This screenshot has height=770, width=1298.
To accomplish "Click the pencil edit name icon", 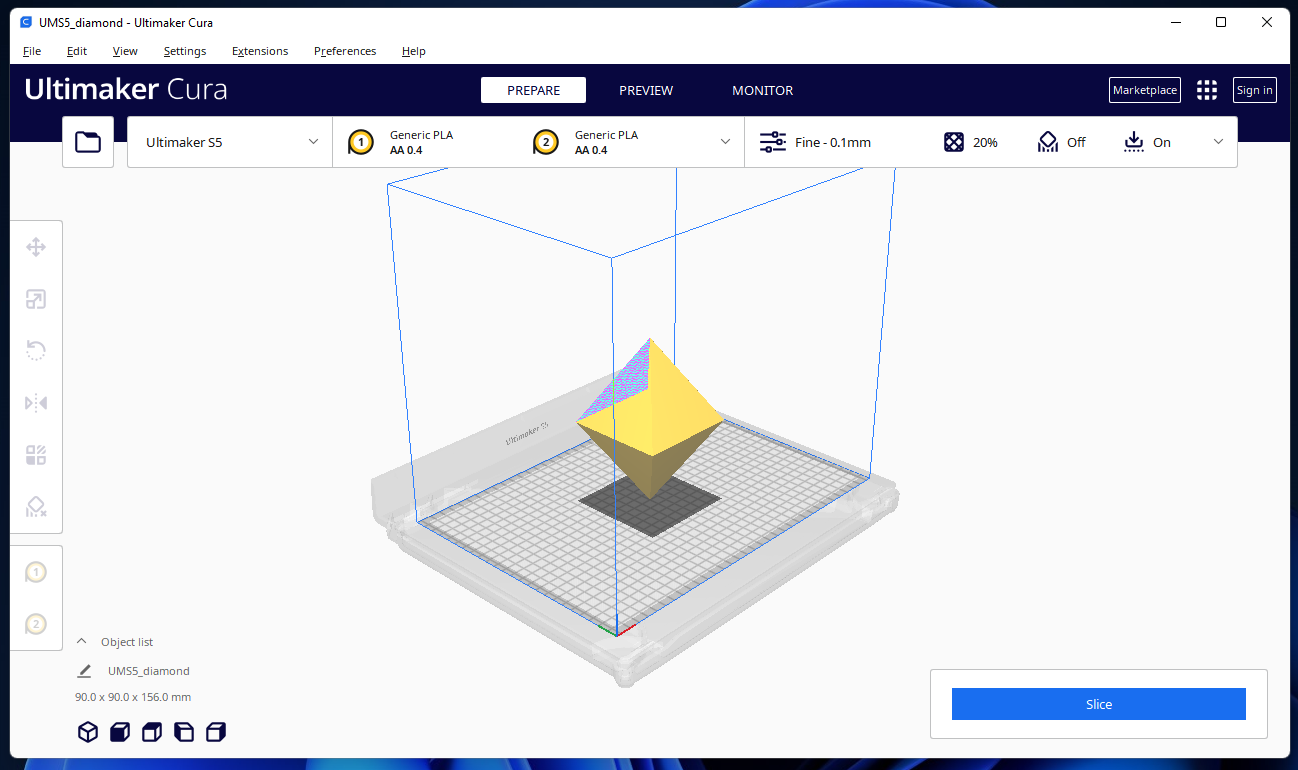I will (84, 671).
